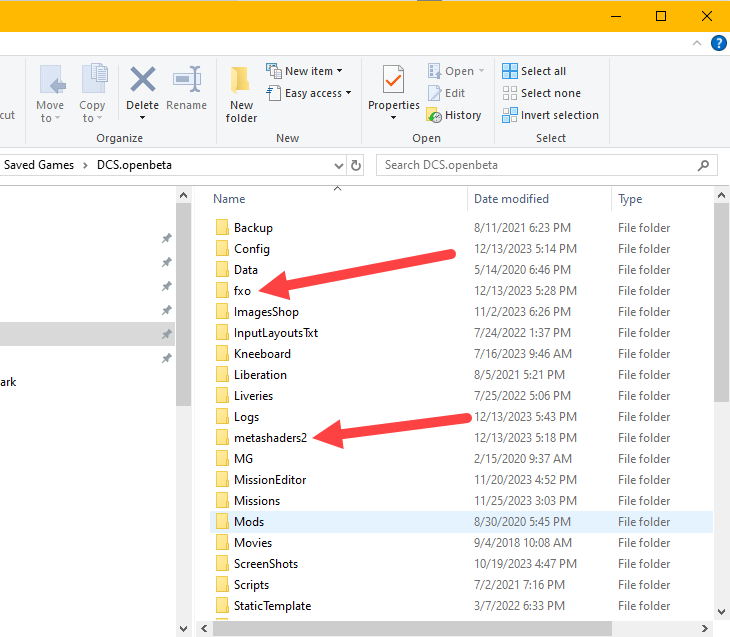Viewport: 730px width, 637px height.
Task: Refresh the DCS.openbeta folder view
Action: tap(356, 165)
